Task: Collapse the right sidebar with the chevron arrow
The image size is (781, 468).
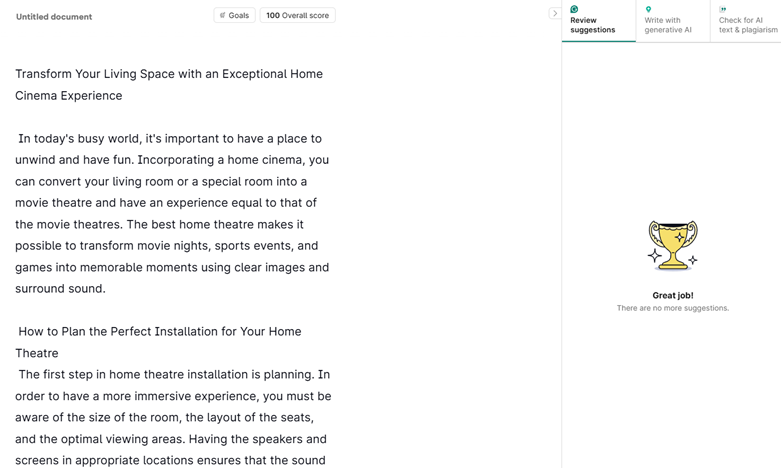Action: (555, 14)
